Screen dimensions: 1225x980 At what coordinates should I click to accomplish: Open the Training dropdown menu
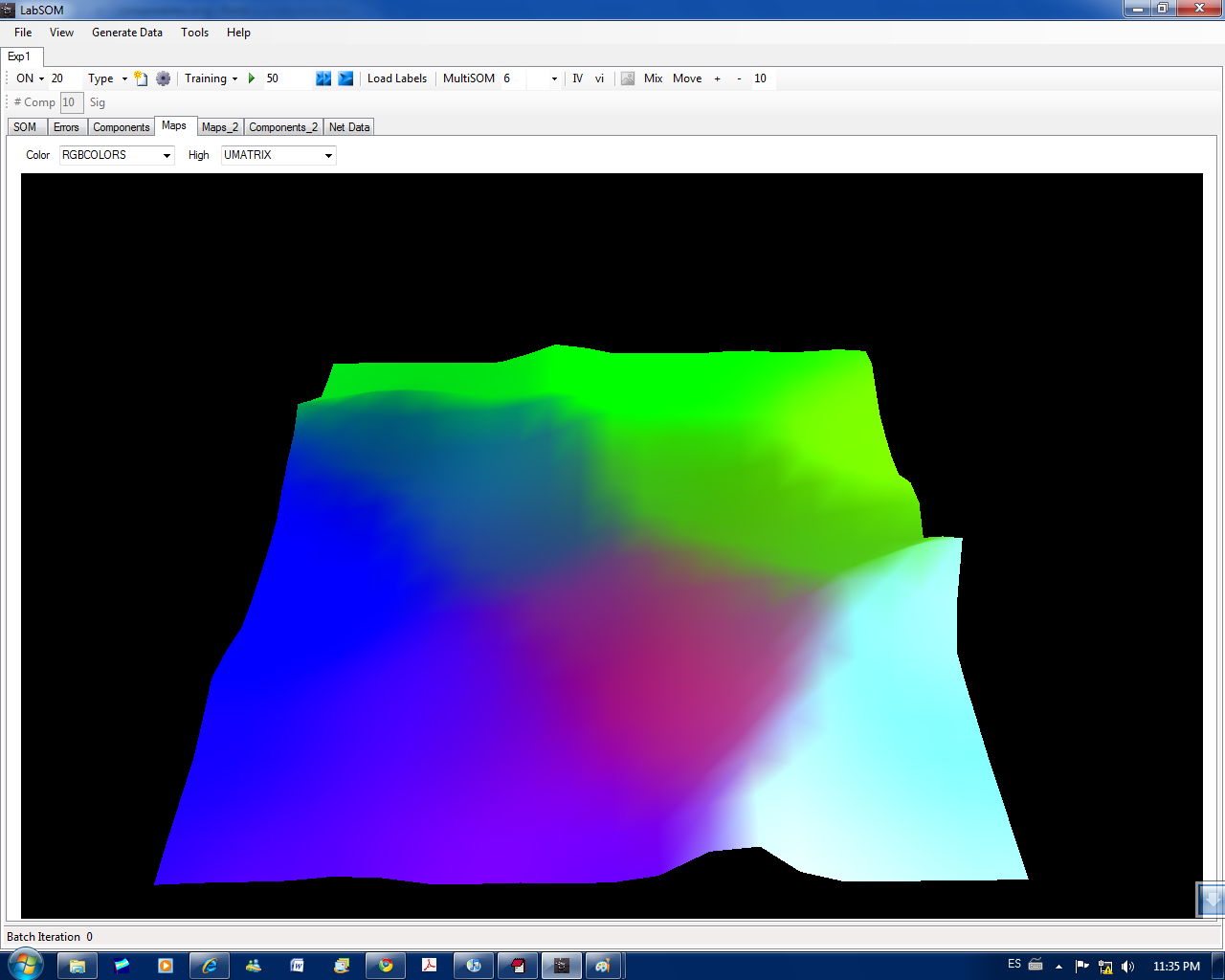211,78
